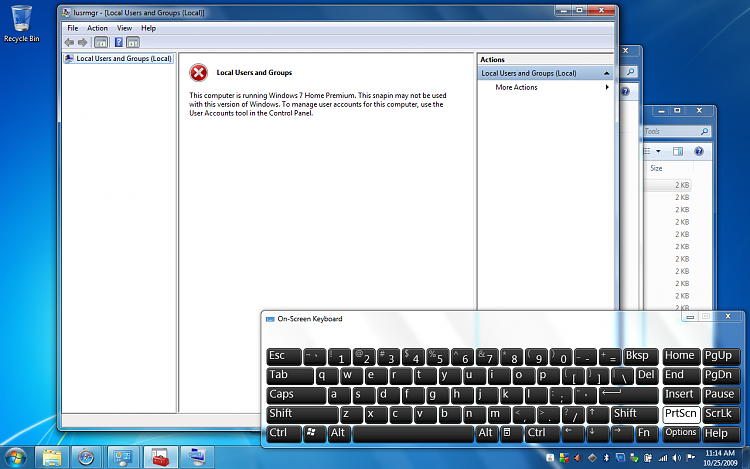Toggle the Fn key on On-Screen Keyboard

click(x=647, y=433)
